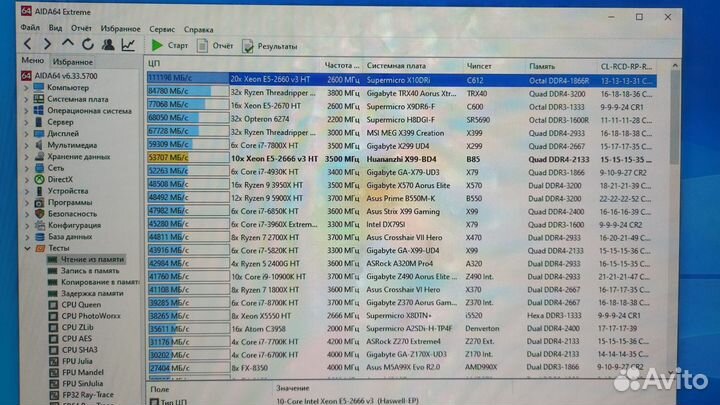
Task: Expand the Сеть node chevron
Action: click(x=27, y=168)
